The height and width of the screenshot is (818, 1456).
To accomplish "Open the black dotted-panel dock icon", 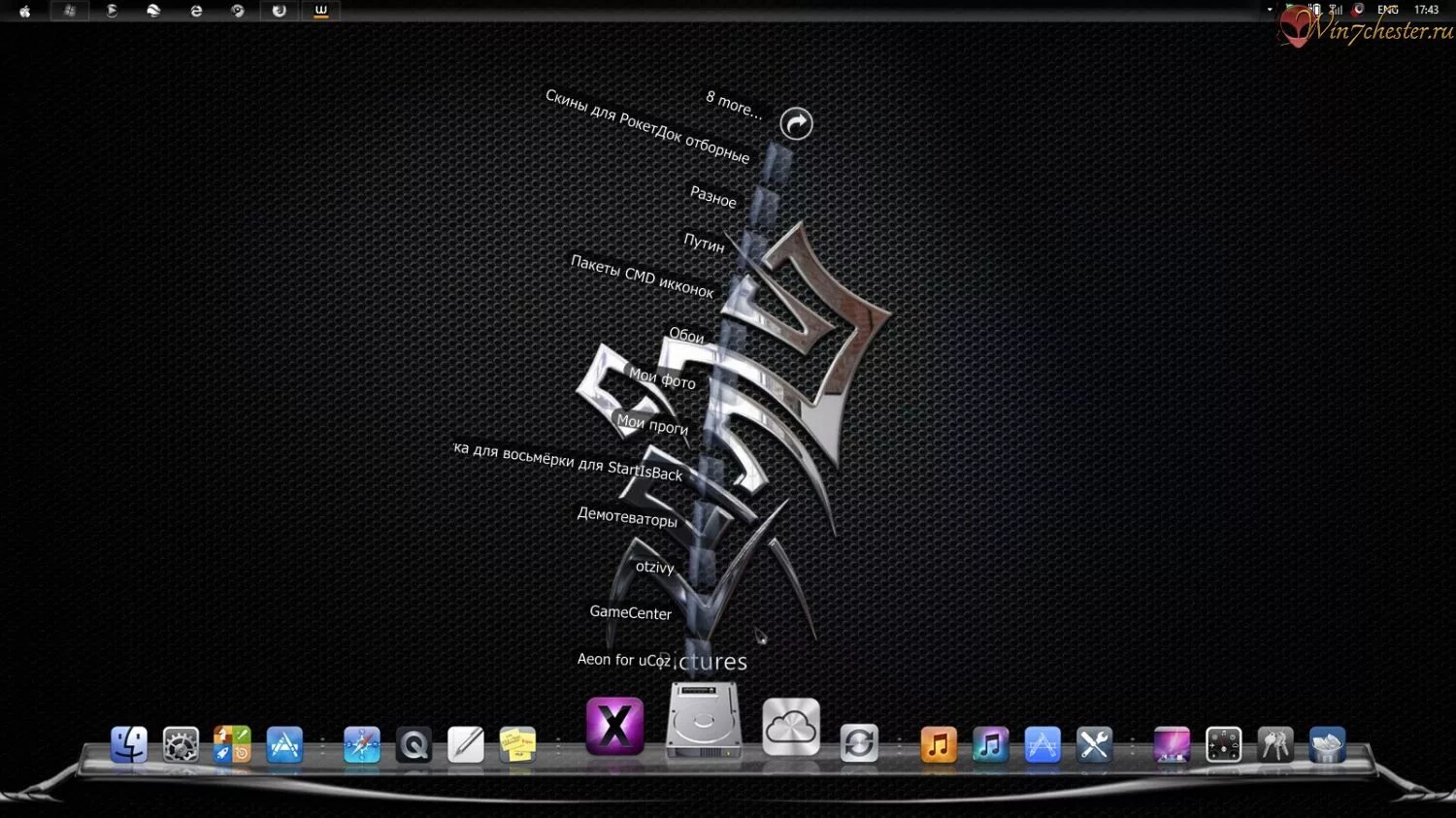I will [x=1223, y=745].
